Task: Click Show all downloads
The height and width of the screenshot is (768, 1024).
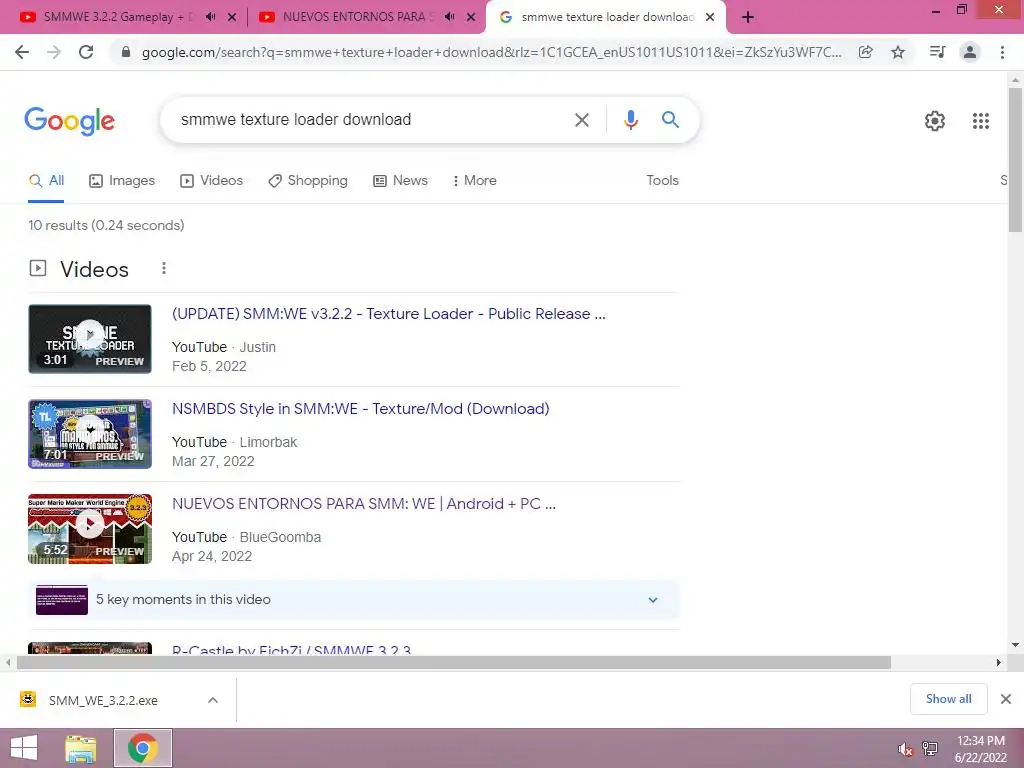Action: tap(948, 699)
